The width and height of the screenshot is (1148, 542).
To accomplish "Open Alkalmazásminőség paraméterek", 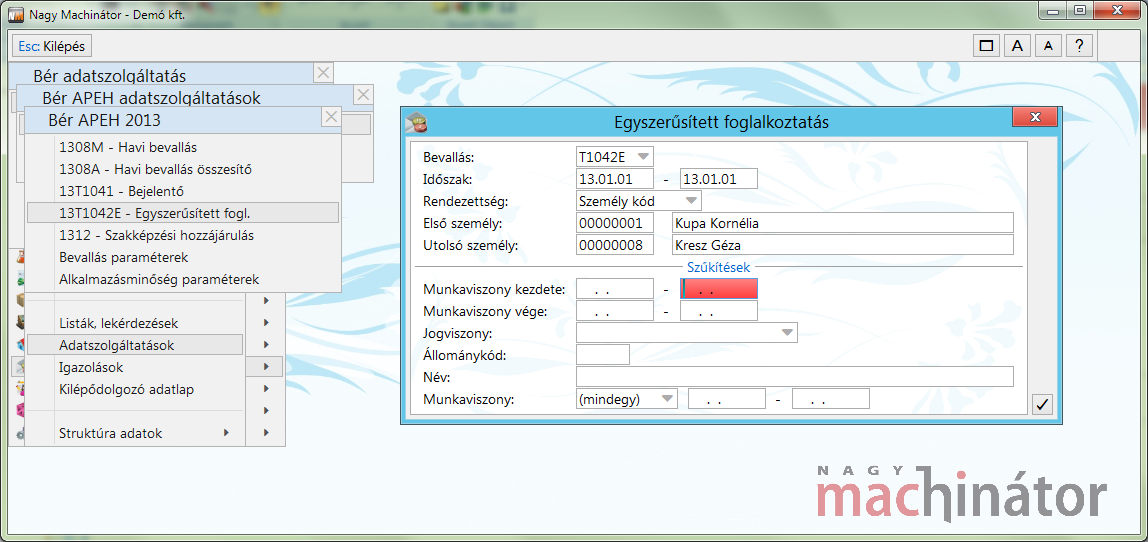I will coord(183,280).
